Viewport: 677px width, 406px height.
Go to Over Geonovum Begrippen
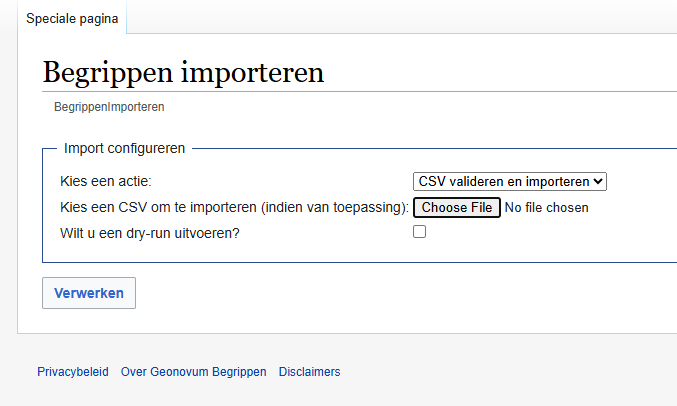tap(193, 372)
